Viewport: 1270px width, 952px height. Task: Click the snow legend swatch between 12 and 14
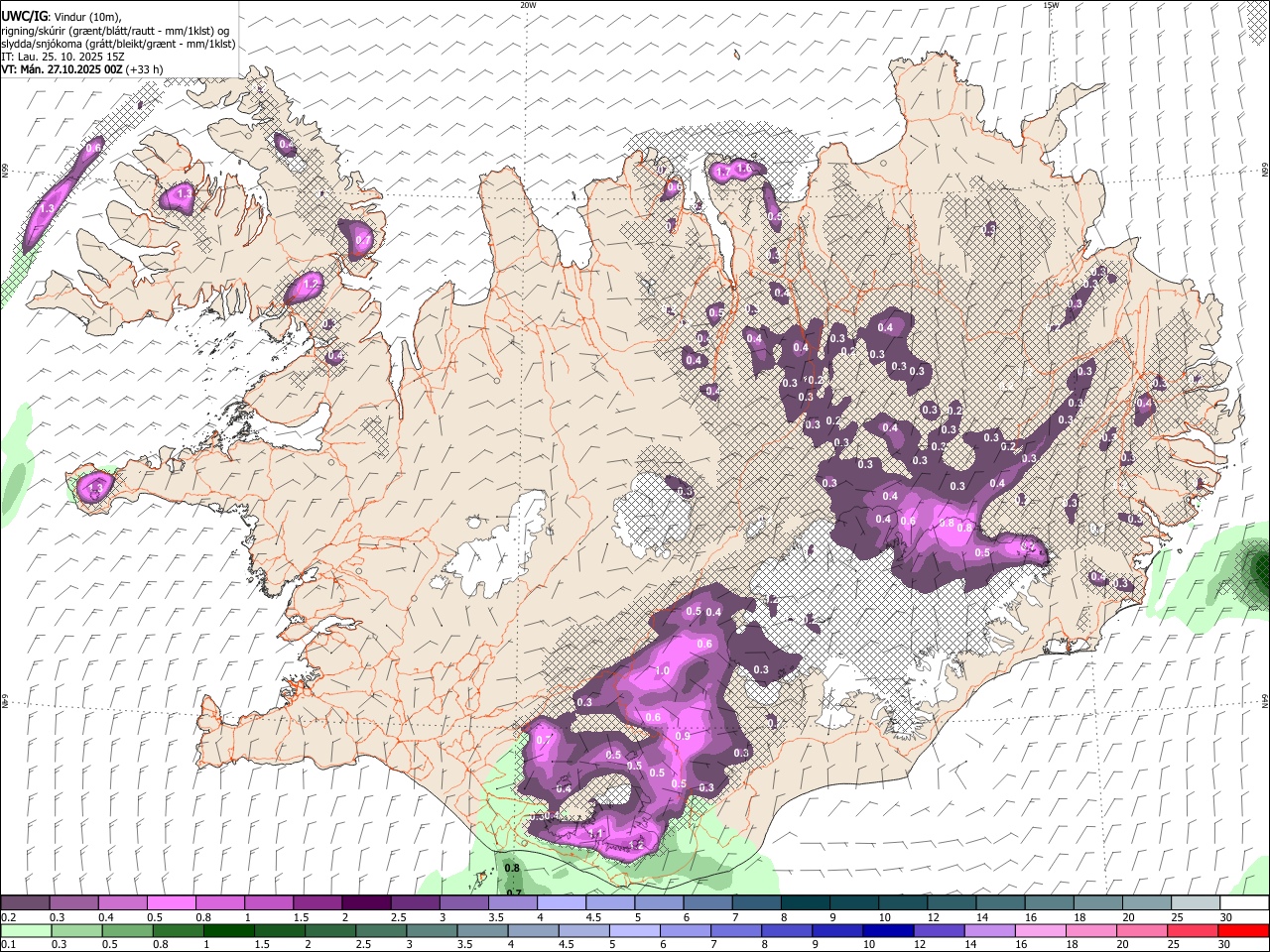pos(952,902)
